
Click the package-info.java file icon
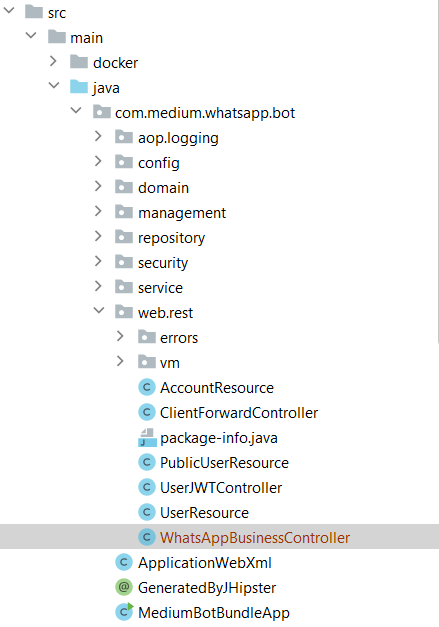147,437
